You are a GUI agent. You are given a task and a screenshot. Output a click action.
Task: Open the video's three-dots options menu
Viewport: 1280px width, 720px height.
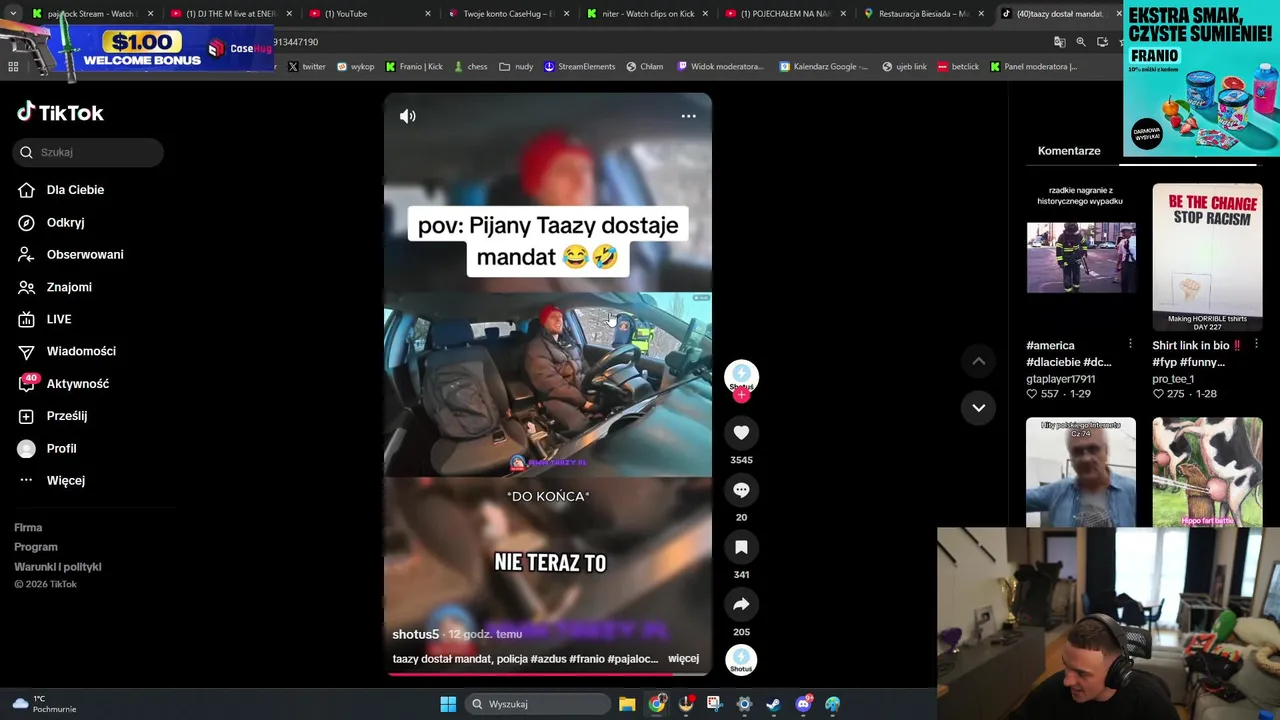click(688, 116)
